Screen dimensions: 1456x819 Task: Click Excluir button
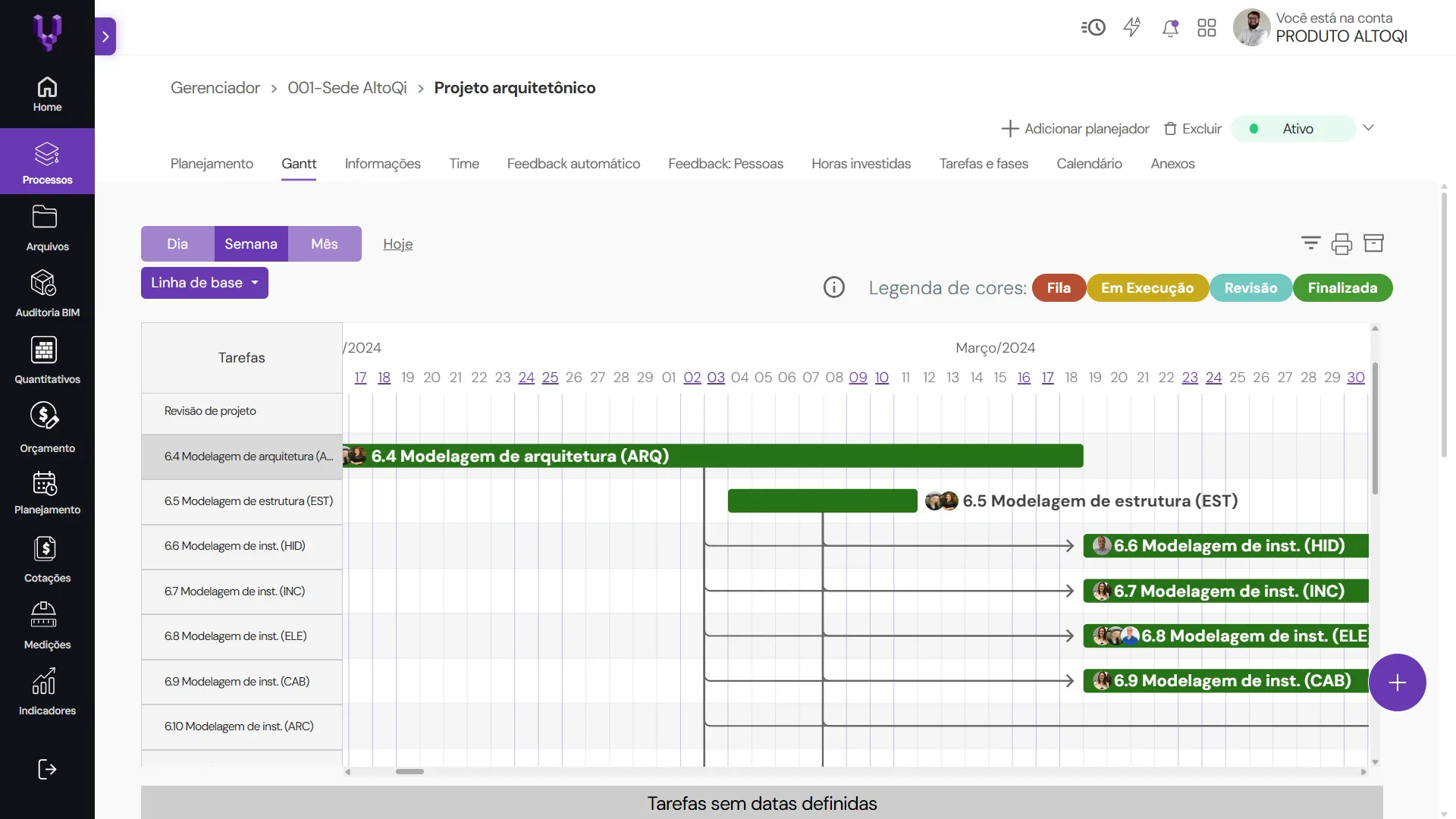coord(1193,129)
